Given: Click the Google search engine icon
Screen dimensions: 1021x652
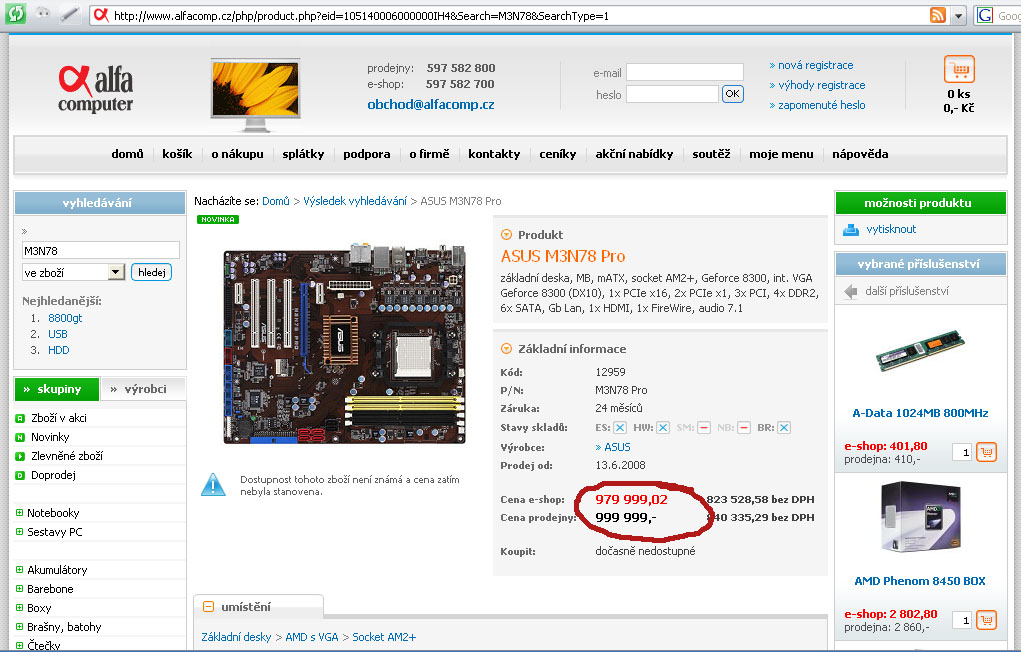Looking at the screenshot, I should 985,15.
